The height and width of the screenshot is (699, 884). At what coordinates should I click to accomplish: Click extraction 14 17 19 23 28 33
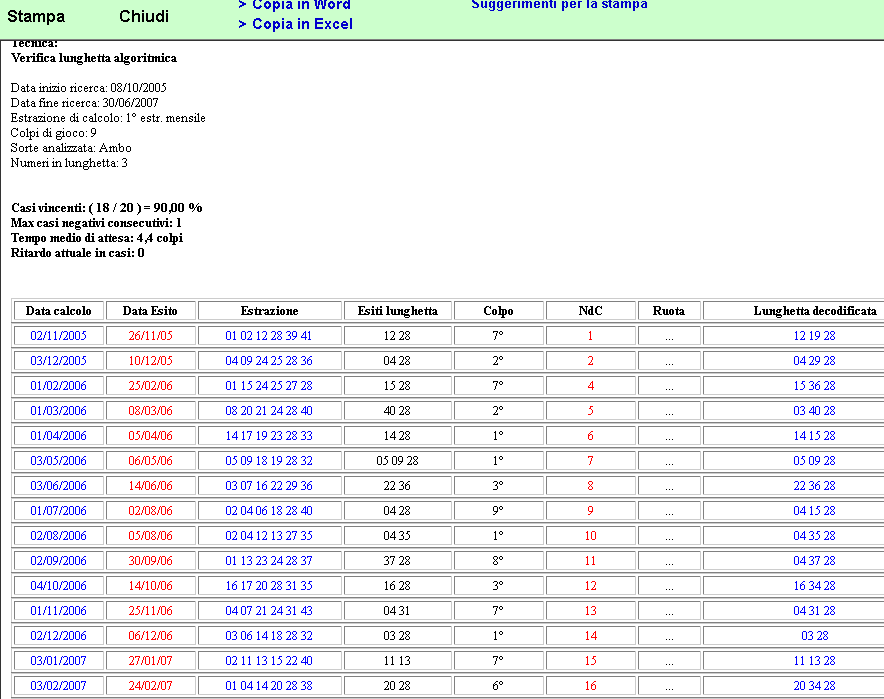coord(269,436)
